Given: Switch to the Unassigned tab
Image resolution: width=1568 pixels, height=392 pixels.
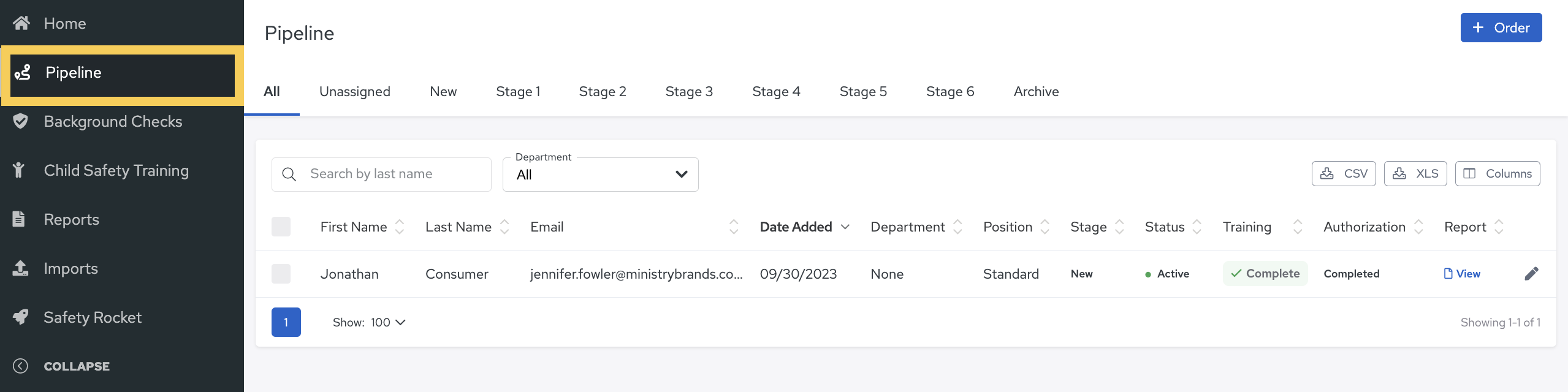Looking at the screenshot, I should [x=354, y=91].
